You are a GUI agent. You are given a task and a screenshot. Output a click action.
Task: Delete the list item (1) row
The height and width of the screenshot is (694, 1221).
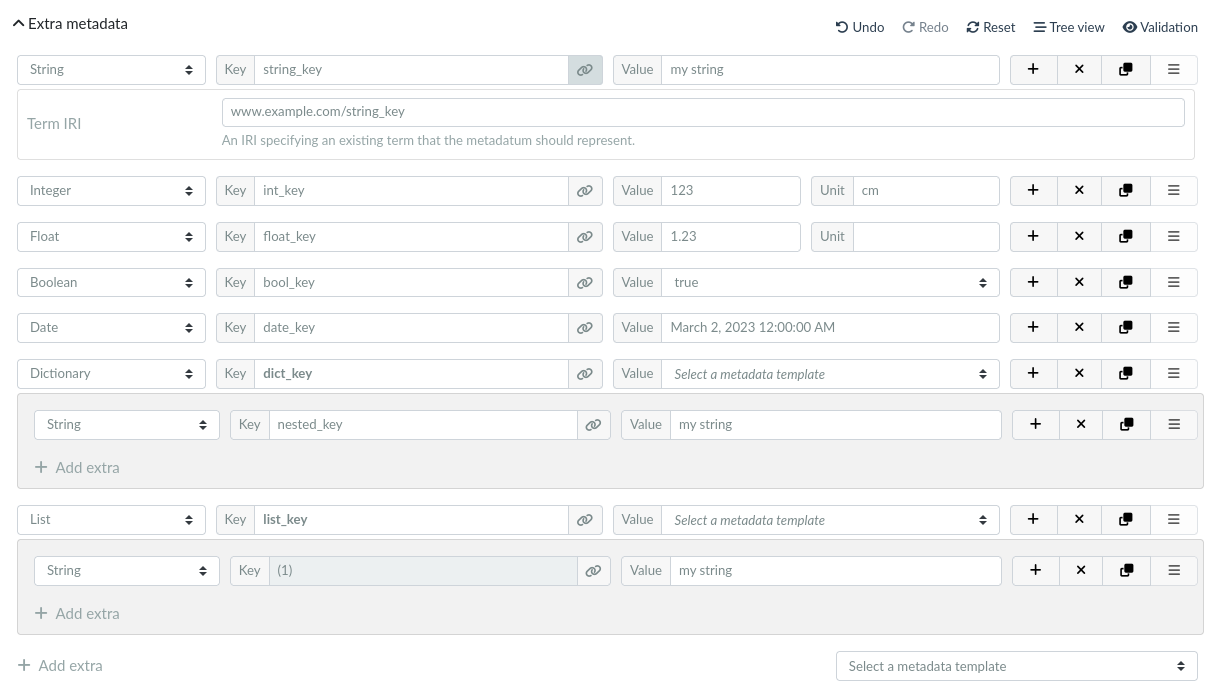(1081, 570)
